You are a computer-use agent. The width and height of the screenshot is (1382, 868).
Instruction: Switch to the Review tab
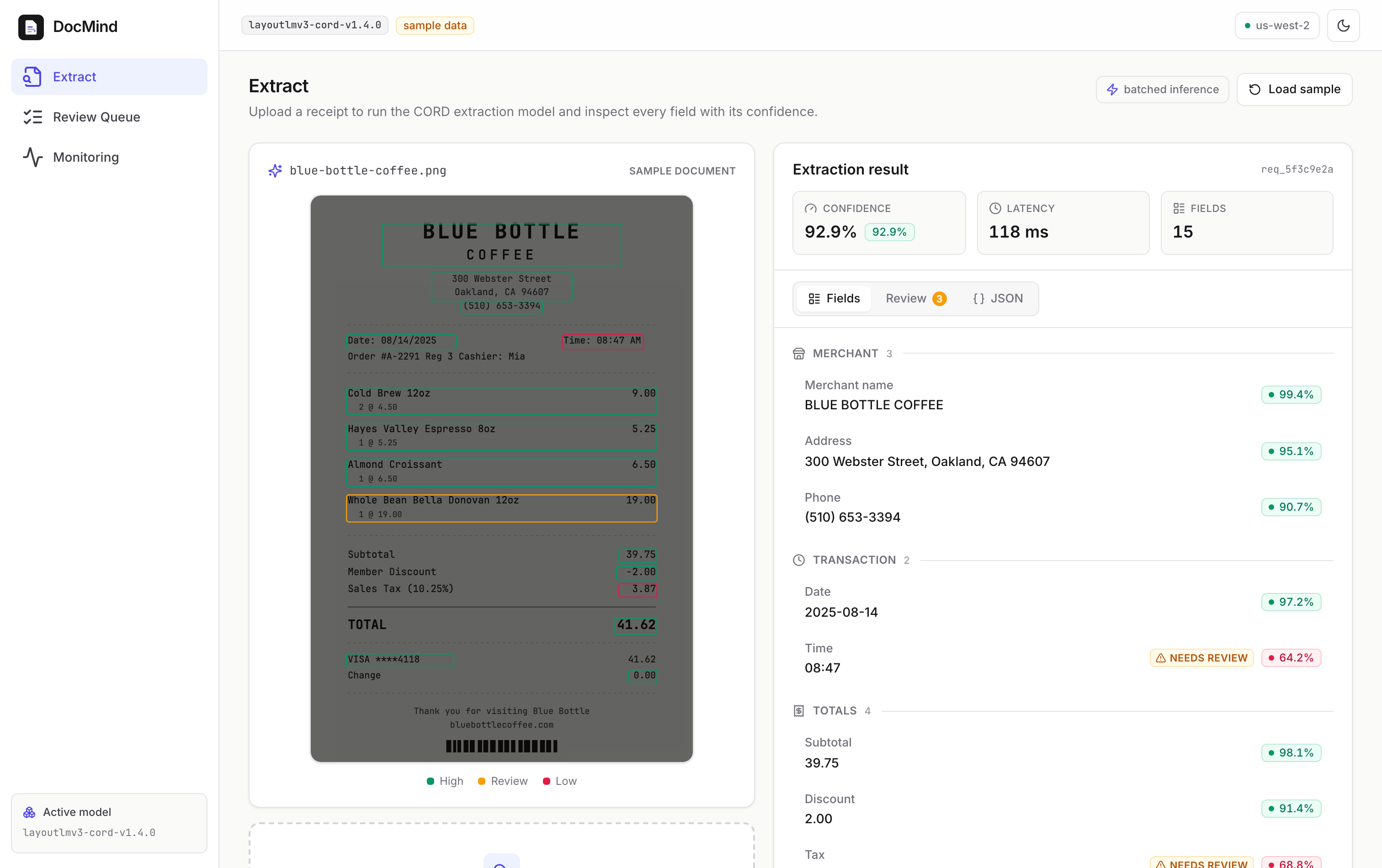[x=916, y=298]
